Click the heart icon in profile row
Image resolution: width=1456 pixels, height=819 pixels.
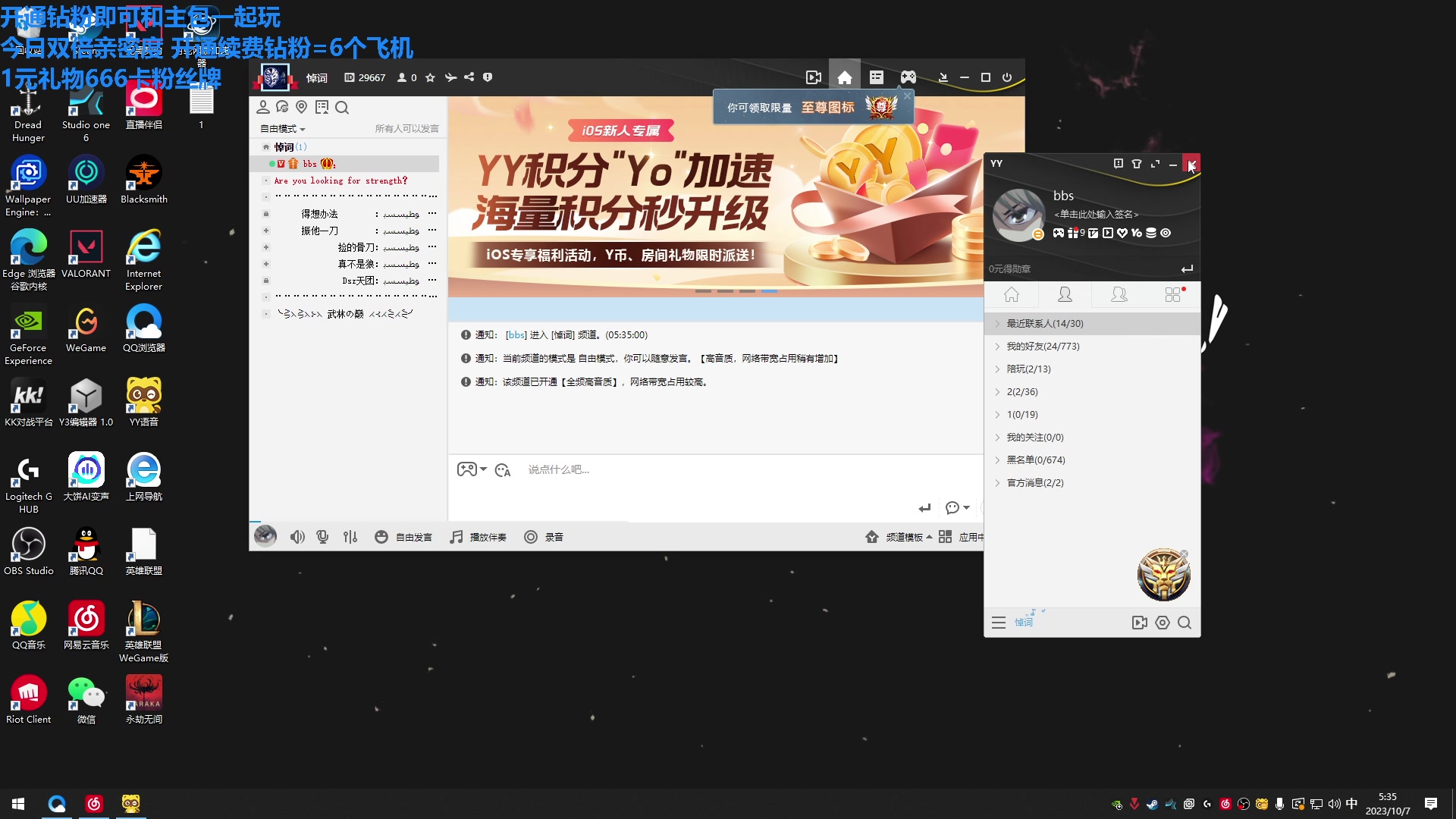click(x=1122, y=233)
